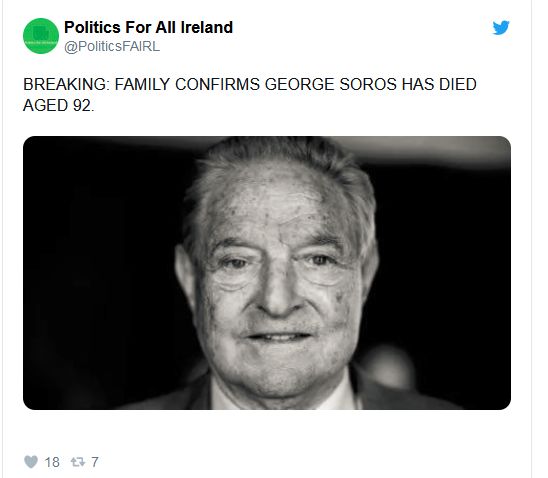This screenshot has width=548, height=478.
Task: Click the retweet count showing 7
Action: [x=95, y=462]
